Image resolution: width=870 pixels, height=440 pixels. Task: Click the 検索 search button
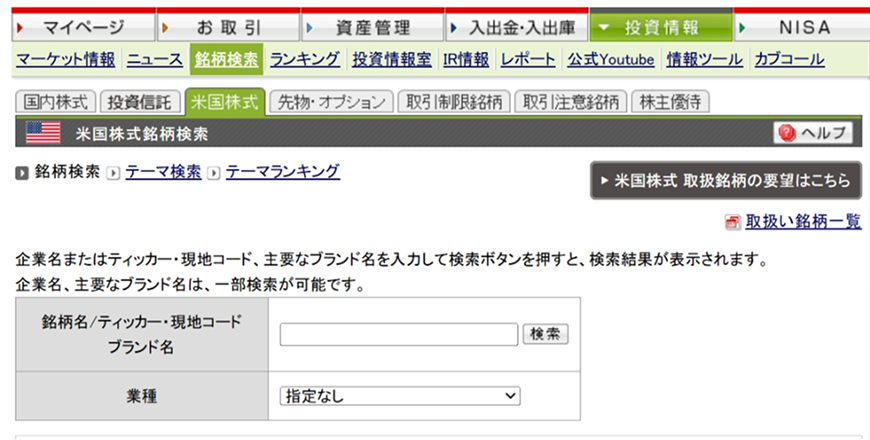tap(545, 334)
